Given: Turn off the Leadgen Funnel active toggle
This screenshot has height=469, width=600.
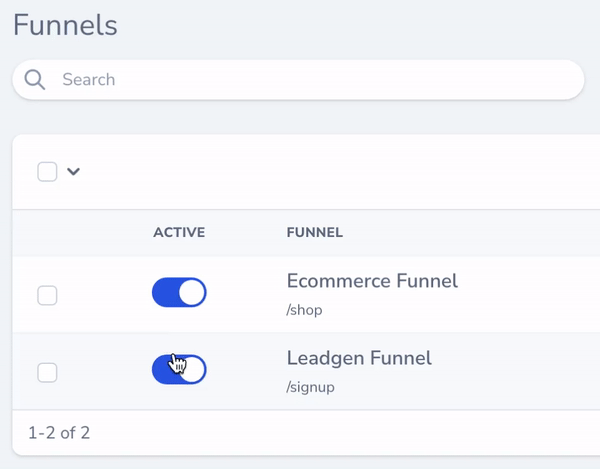Looking at the screenshot, I should coord(179,370).
